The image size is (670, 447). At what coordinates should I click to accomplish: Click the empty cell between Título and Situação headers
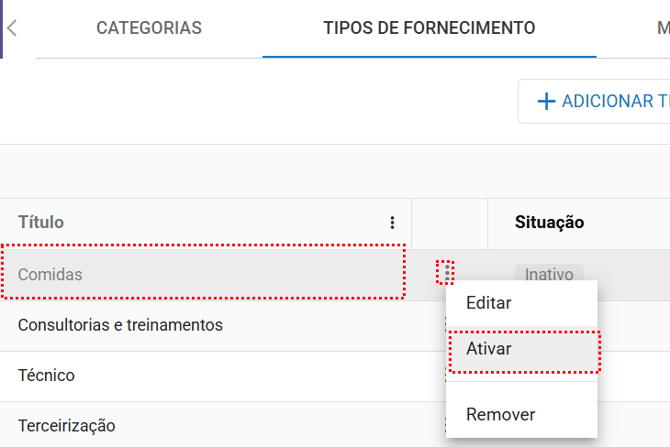(x=449, y=223)
